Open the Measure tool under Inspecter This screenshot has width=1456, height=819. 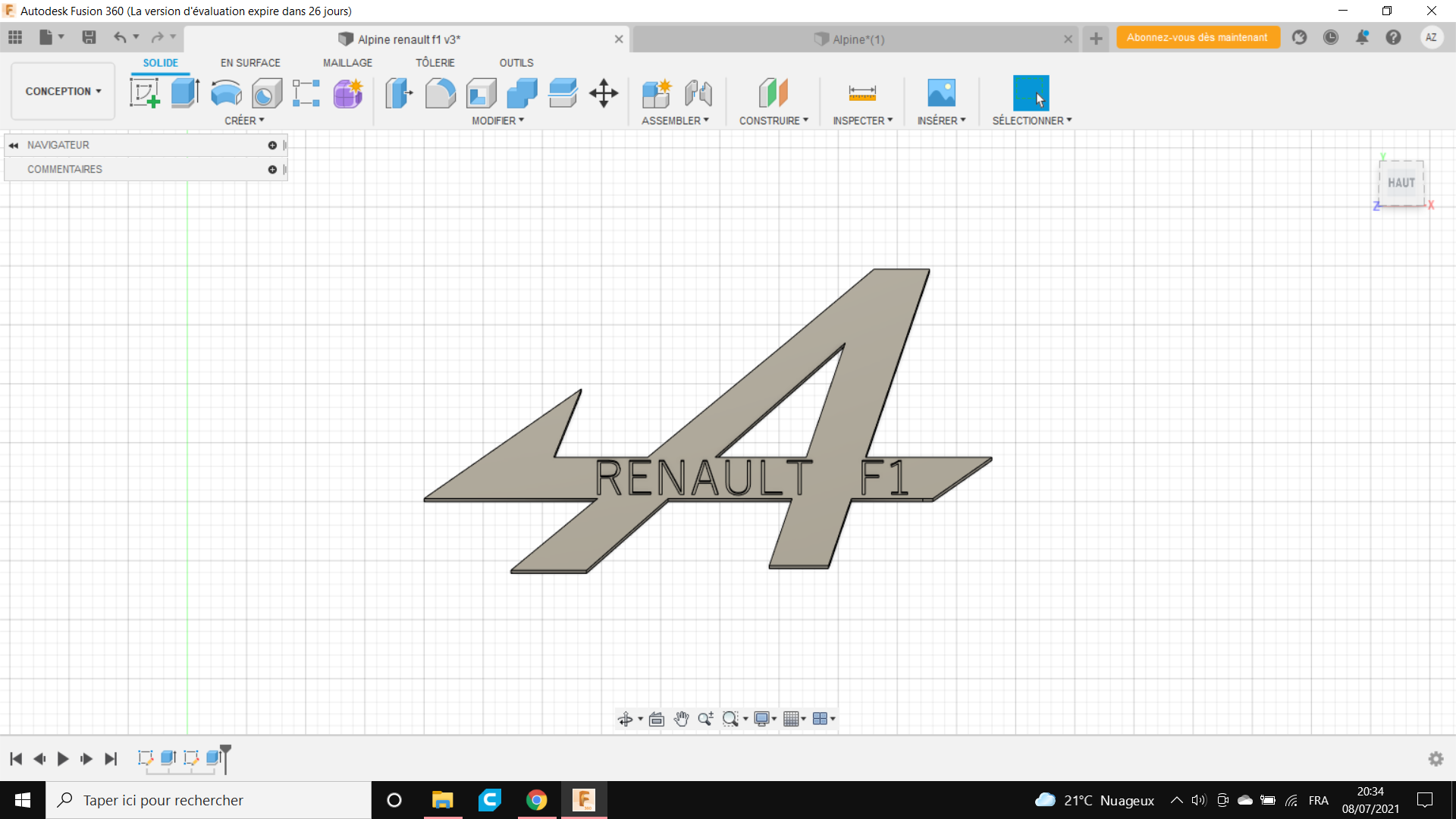(862, 93)
